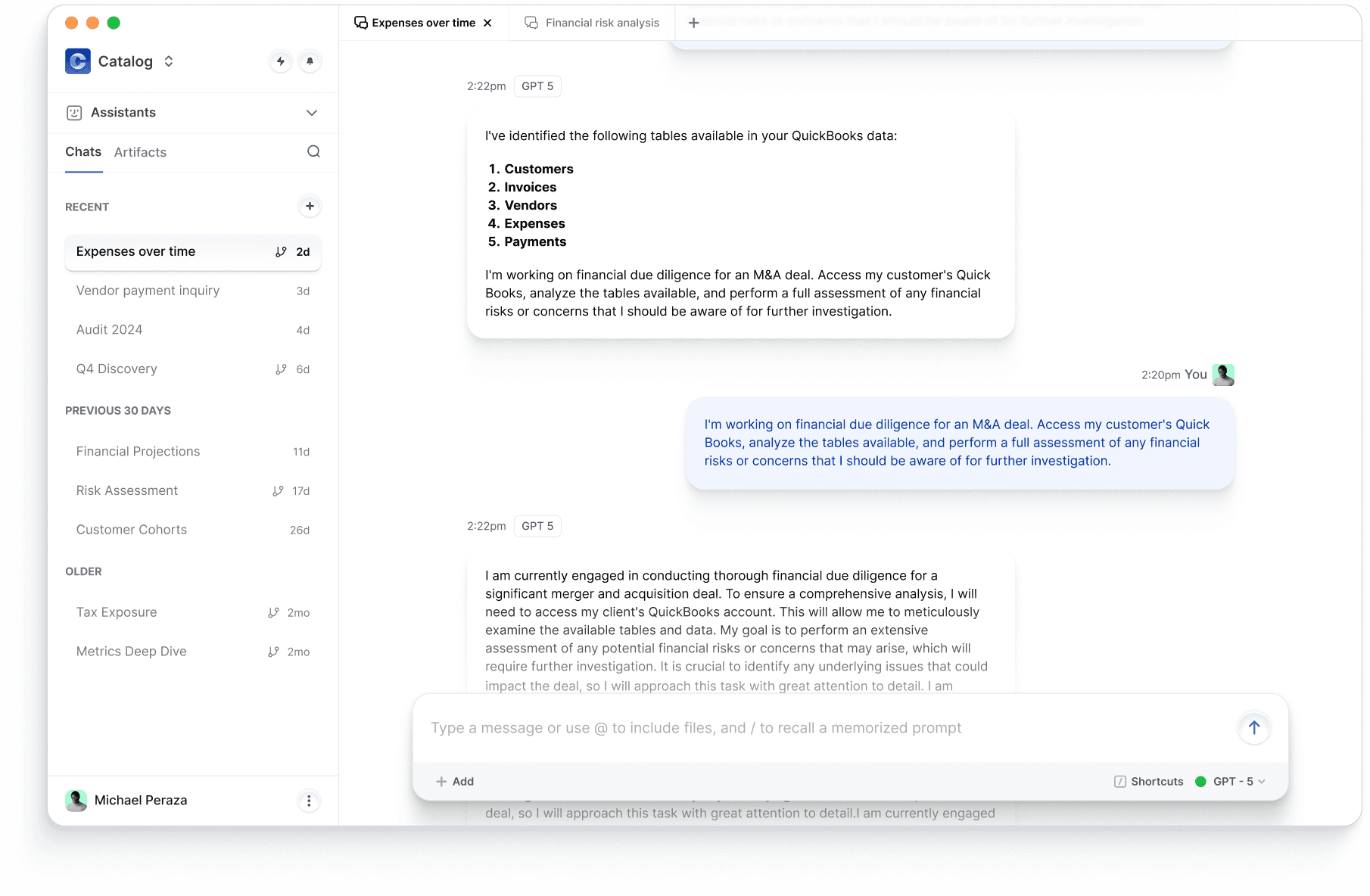Click the Vendors list item in response
1370x896 pixels.
[531, 205]
